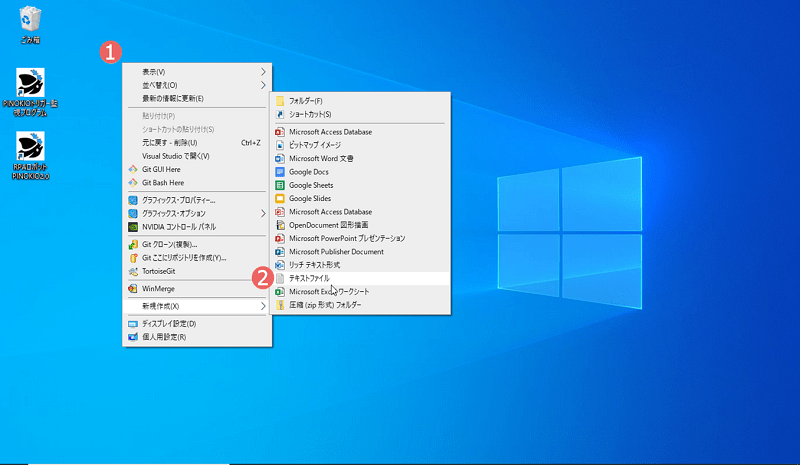
Task: Click the Google Sheets icon
Action: 280,185
